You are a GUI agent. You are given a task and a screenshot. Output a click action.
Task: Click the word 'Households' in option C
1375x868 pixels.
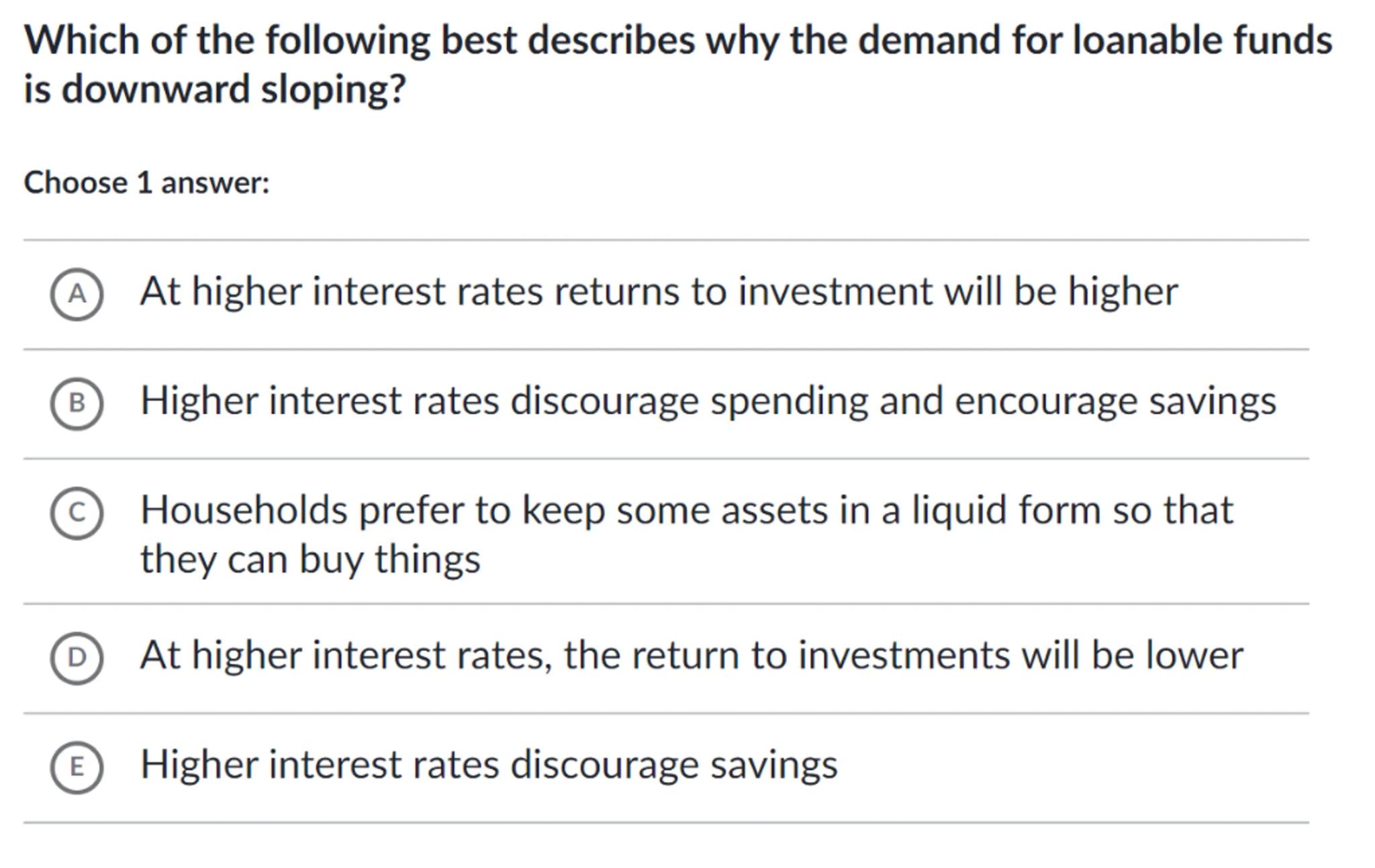coord(244,510)
